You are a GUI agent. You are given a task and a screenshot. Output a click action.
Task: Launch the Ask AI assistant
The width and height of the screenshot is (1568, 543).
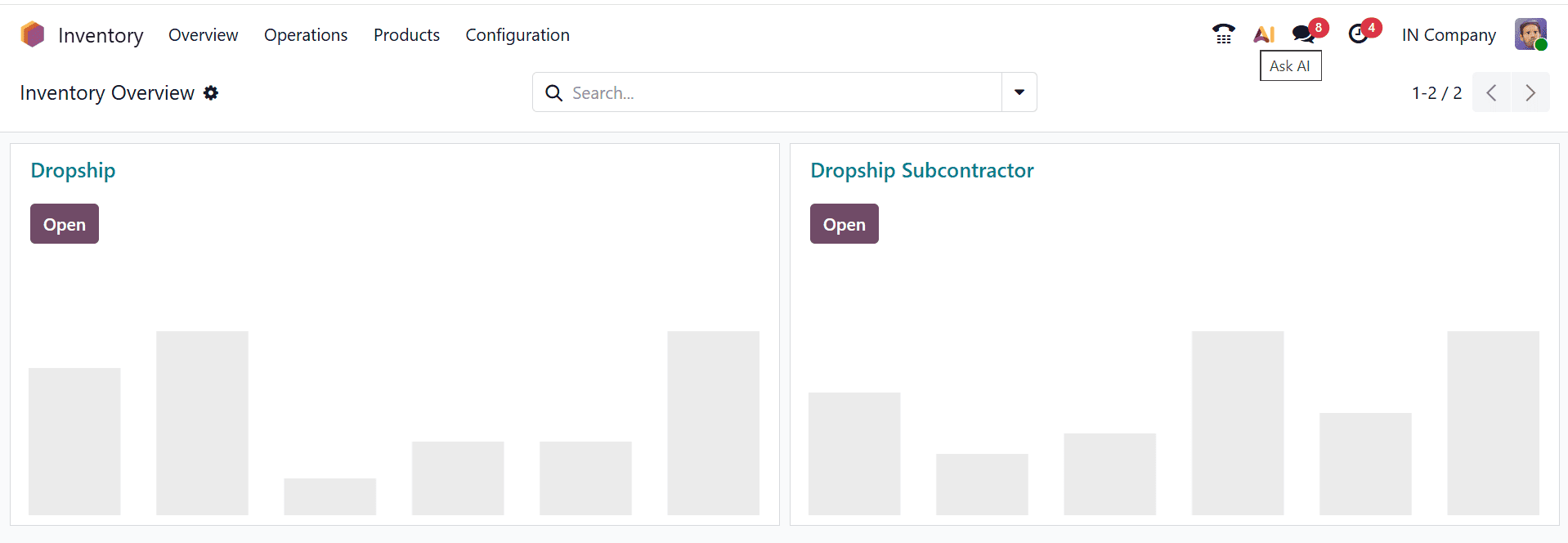1264,34
